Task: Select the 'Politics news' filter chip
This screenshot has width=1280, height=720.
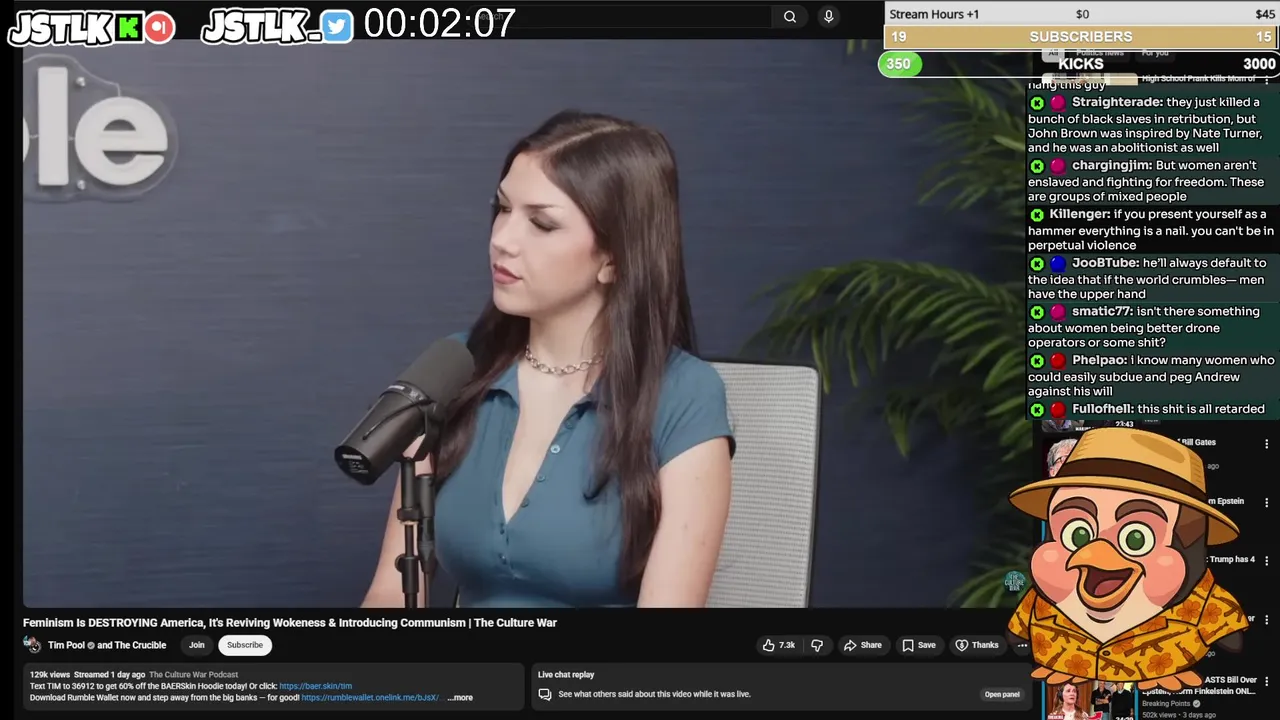Action: click(1100, 52)
